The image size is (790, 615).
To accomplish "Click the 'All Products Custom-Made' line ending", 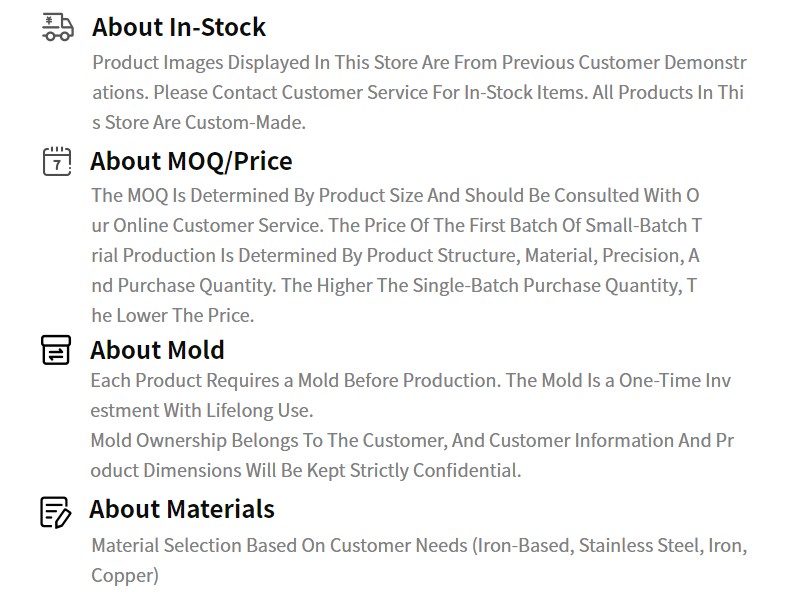I will [x=199, y=123].
